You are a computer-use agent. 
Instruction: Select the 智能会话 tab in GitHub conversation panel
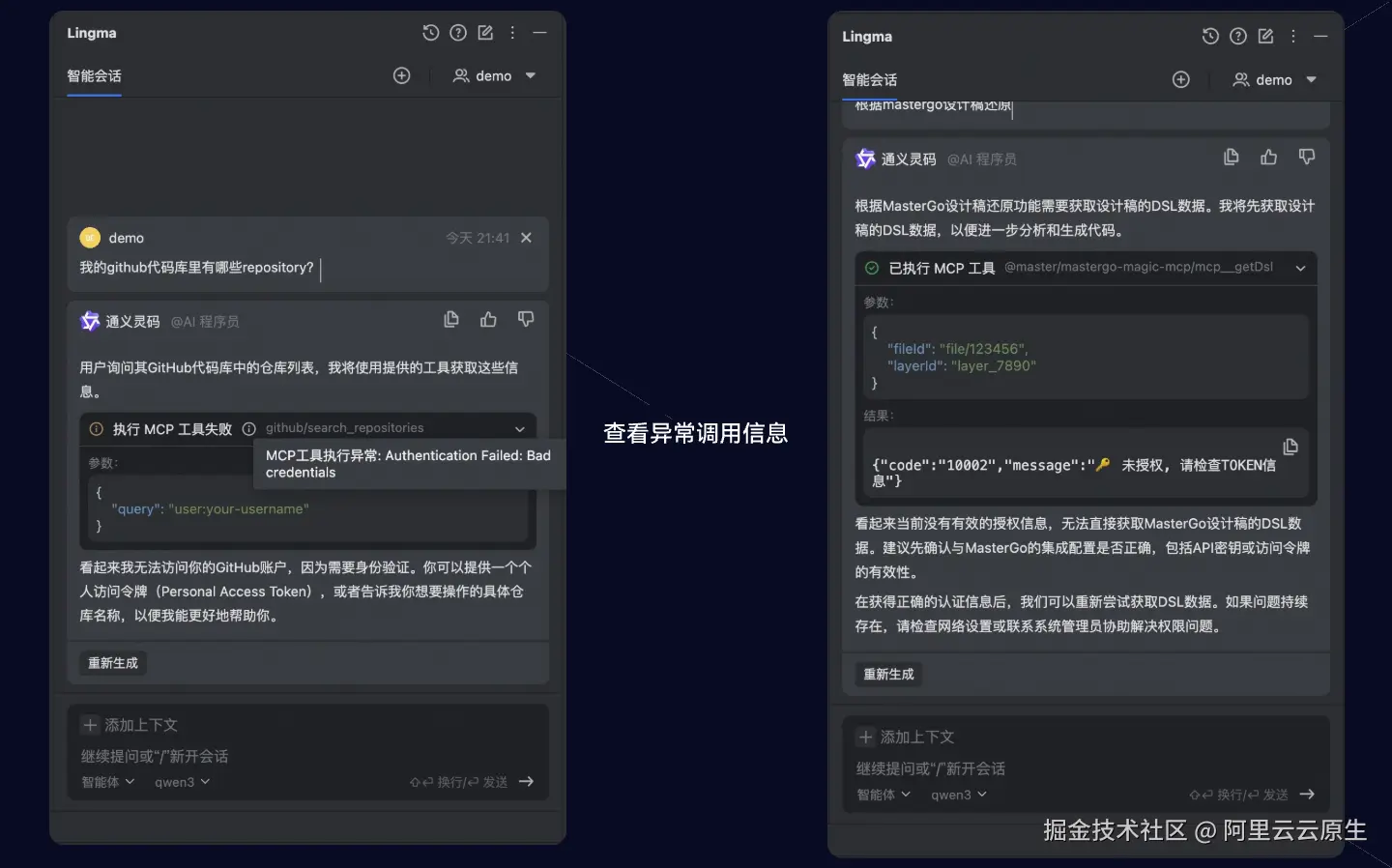(x=94, y=76)
